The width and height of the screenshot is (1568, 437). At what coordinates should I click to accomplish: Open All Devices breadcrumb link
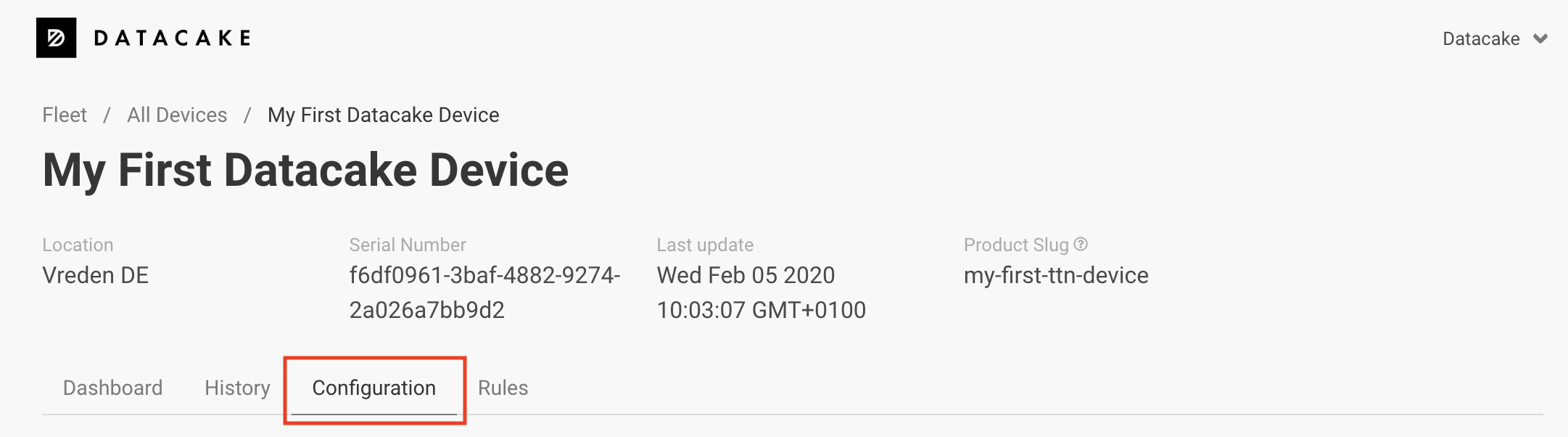[177, 115]
